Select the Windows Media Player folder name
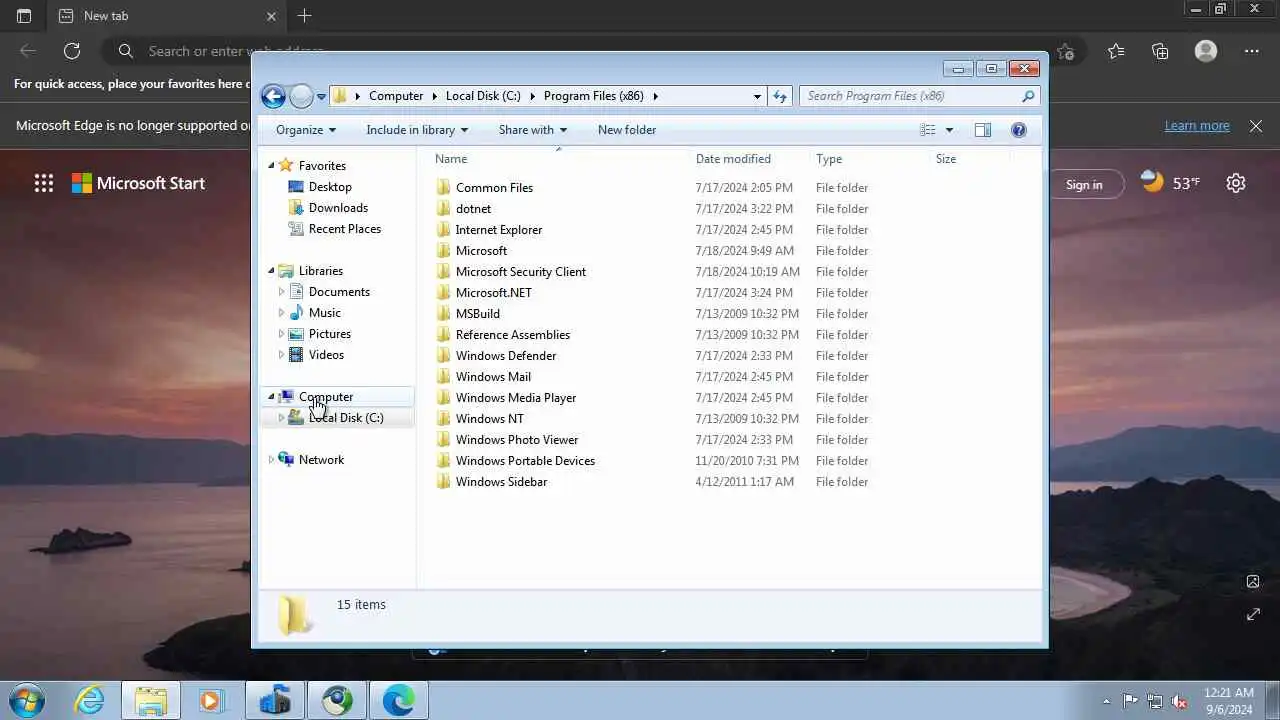The height and width of the screenshot is (720, 1280). point(516,398)
